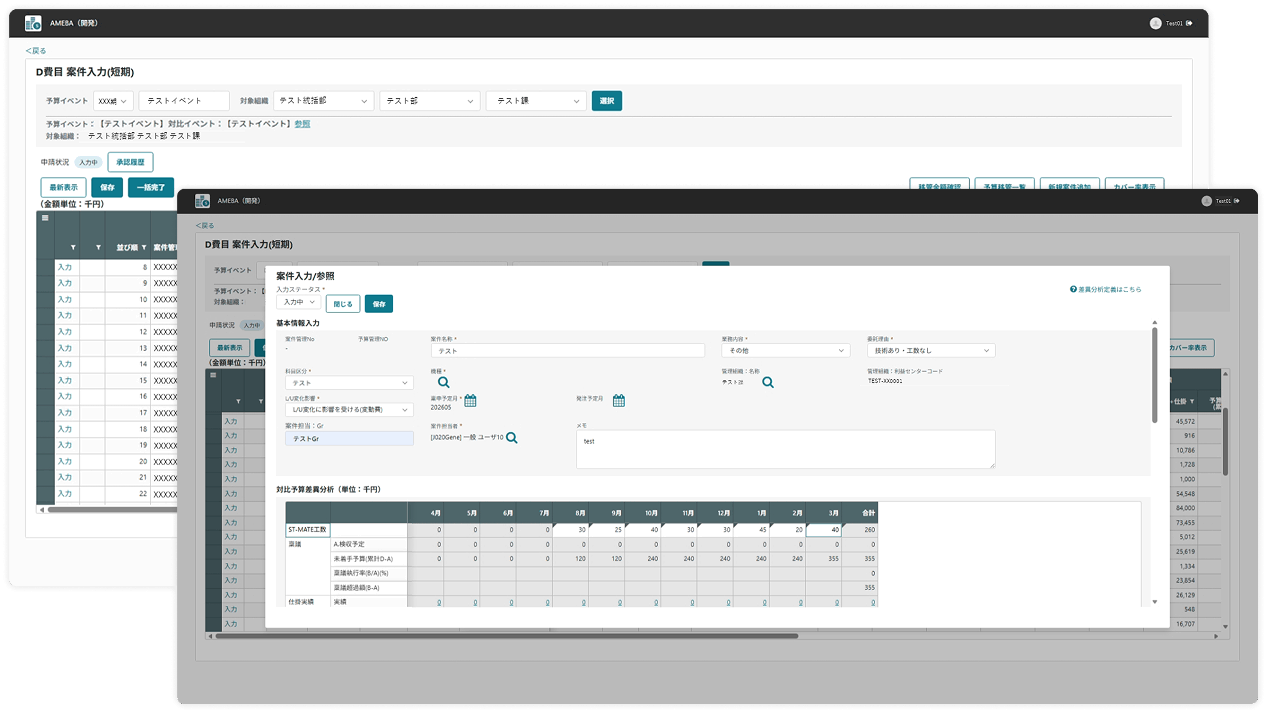Click the メモ text area containing test
Viewport: 1268px width, 718px height.
point(786,449)
